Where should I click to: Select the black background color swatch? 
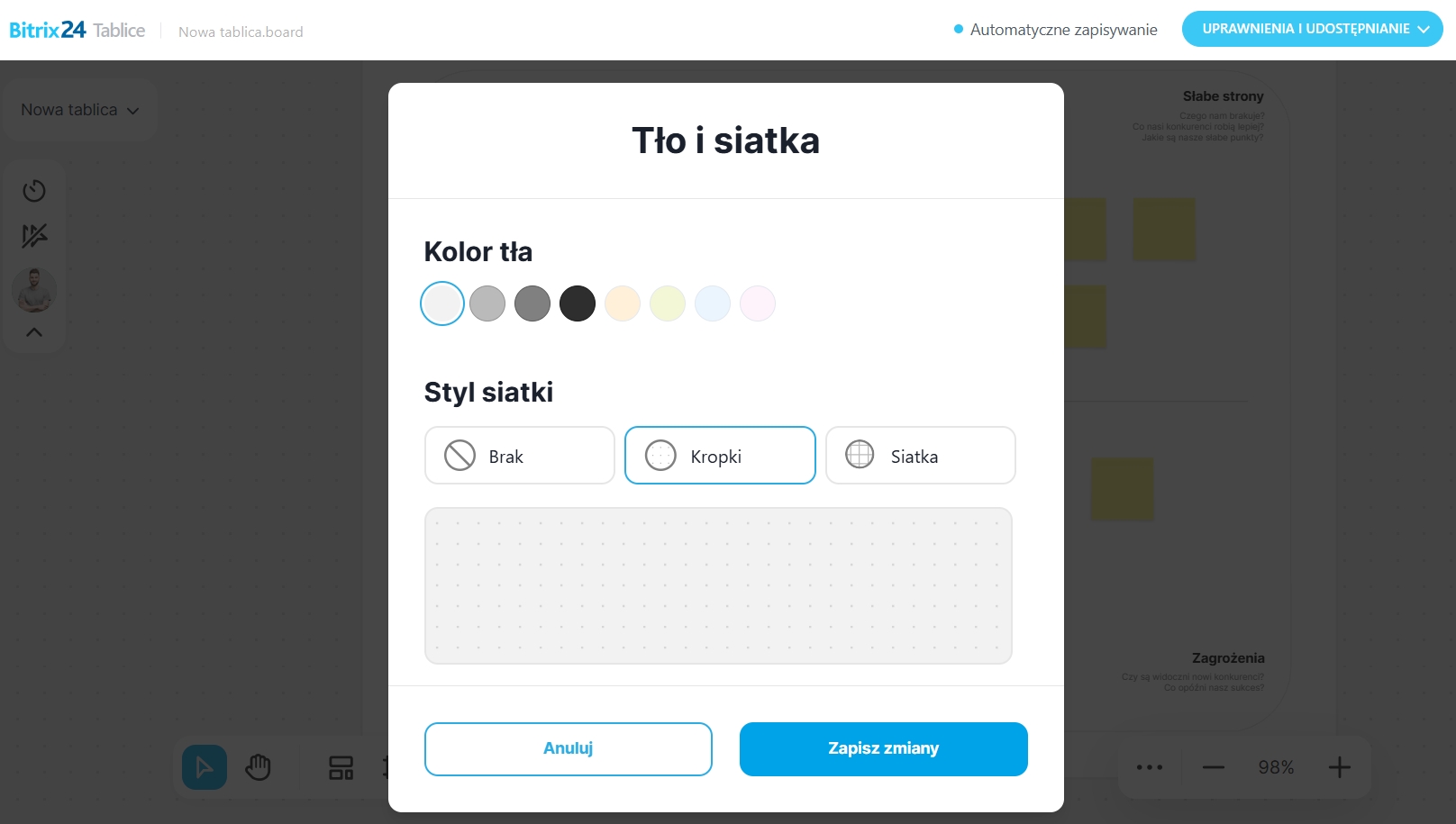click(x=578, y=303)
